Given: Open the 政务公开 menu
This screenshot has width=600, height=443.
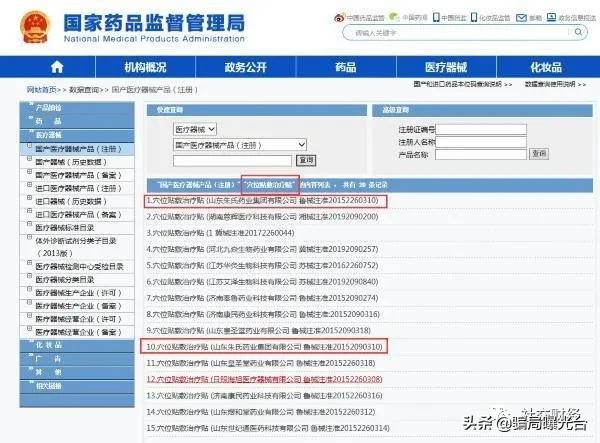Looking at the screenshot, I should coord(246,67).
